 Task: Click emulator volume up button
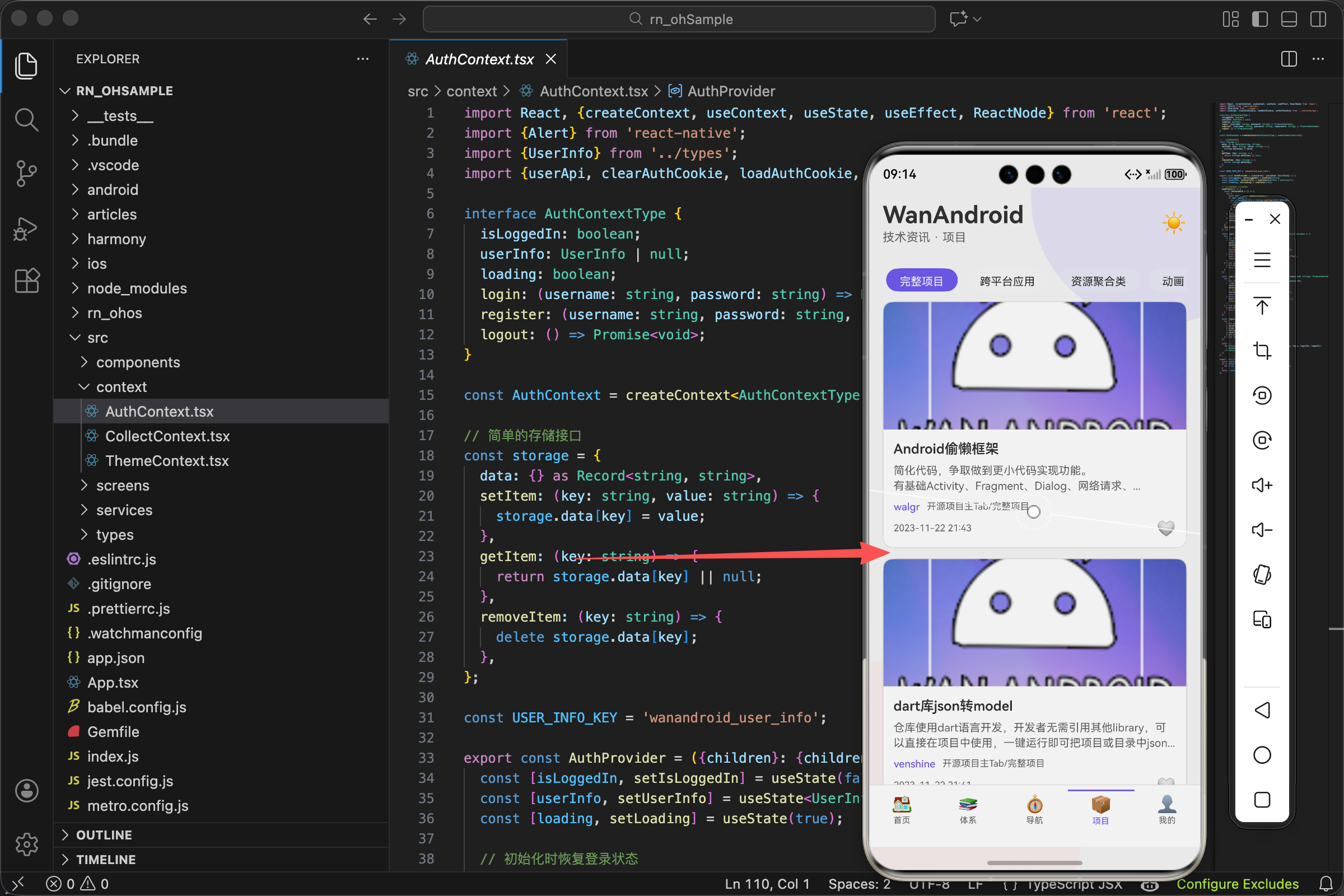click(1262, 485)
